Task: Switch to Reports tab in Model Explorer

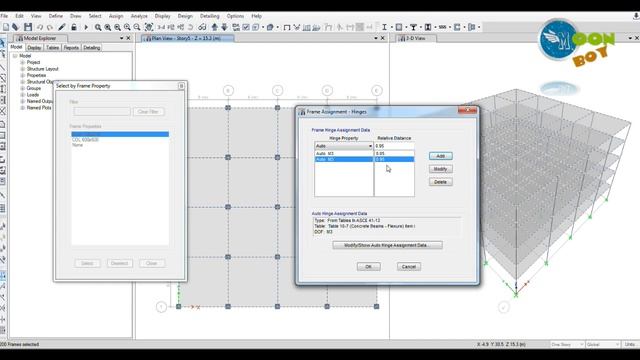Action: point(71,48)
